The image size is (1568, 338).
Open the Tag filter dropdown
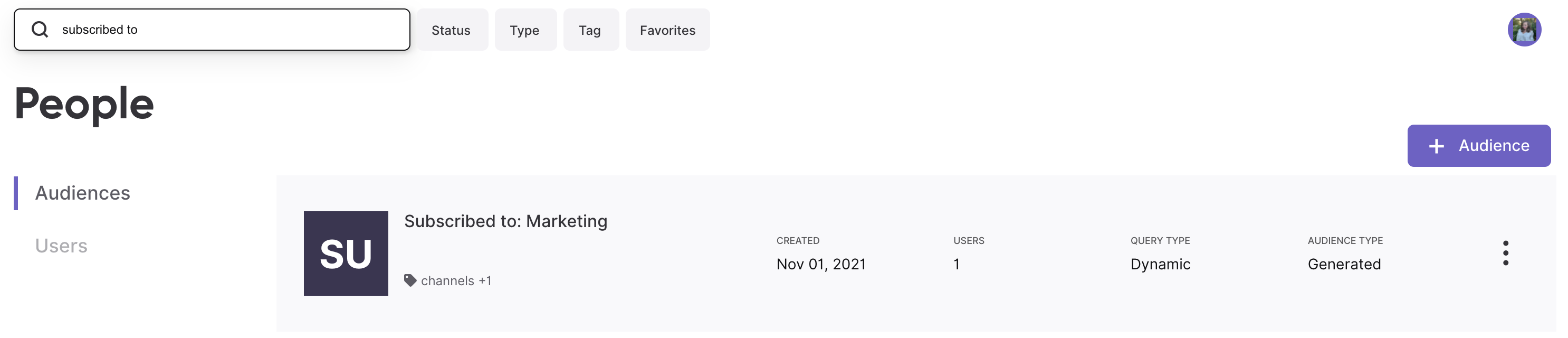pos(590,30)
